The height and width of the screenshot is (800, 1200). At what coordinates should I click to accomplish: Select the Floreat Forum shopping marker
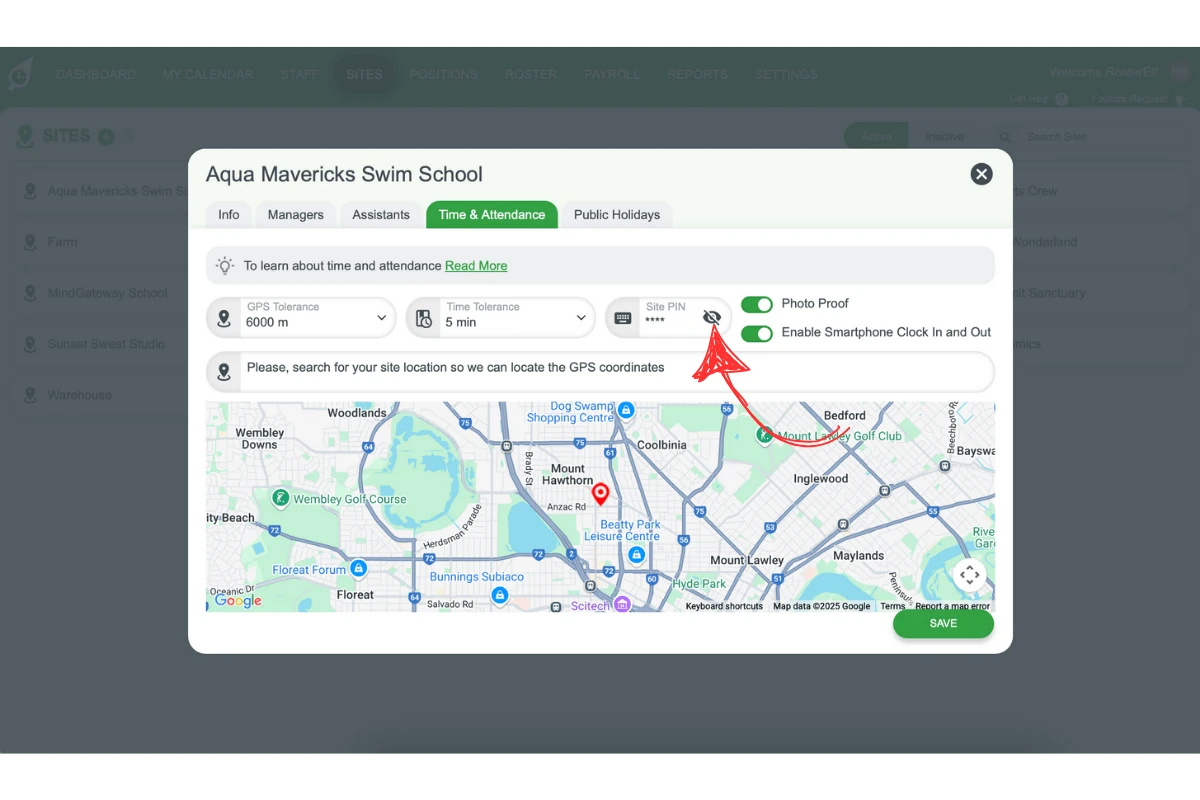pos(358,569)
